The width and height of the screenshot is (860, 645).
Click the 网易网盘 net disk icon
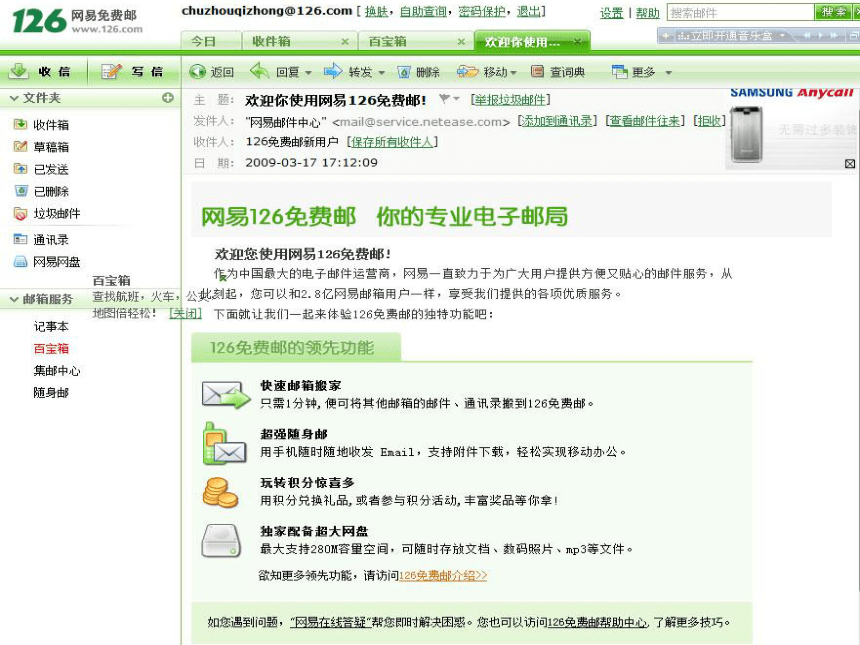(x=20, y=262)
